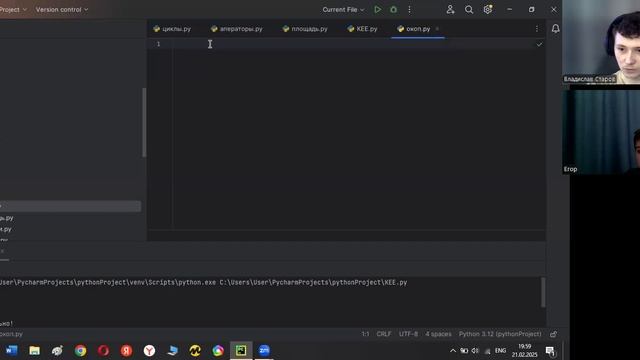Open Python 3.12 interpreter selector
The height and width of the screenshot is (360, 640).
pos(500,334)
